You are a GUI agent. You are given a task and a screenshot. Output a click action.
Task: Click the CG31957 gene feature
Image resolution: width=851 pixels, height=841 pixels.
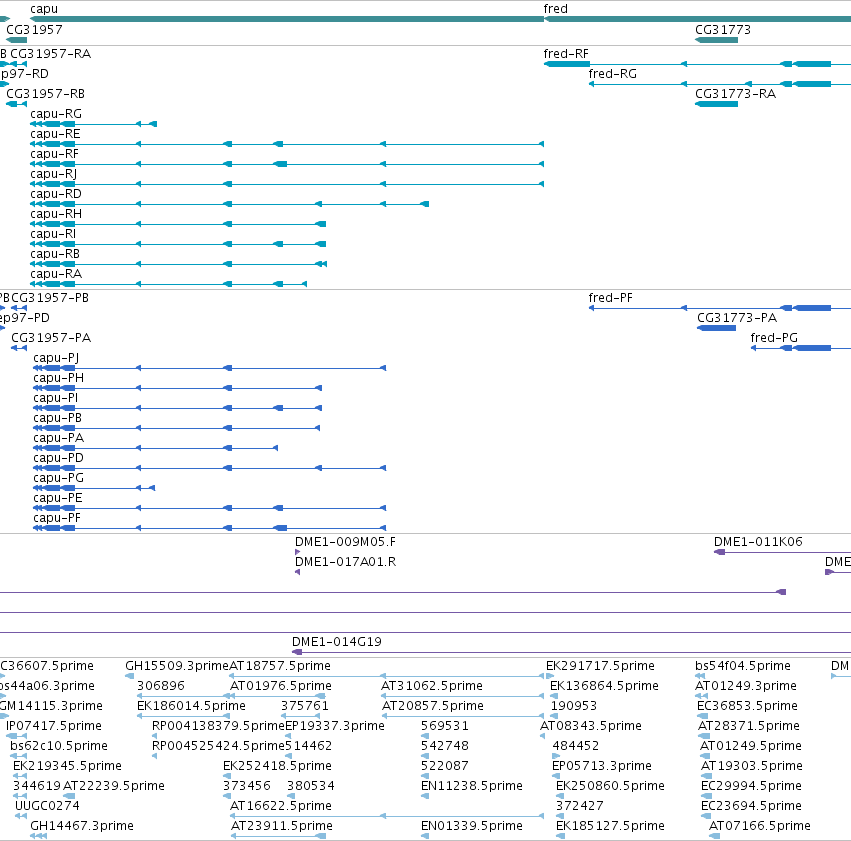16,40
